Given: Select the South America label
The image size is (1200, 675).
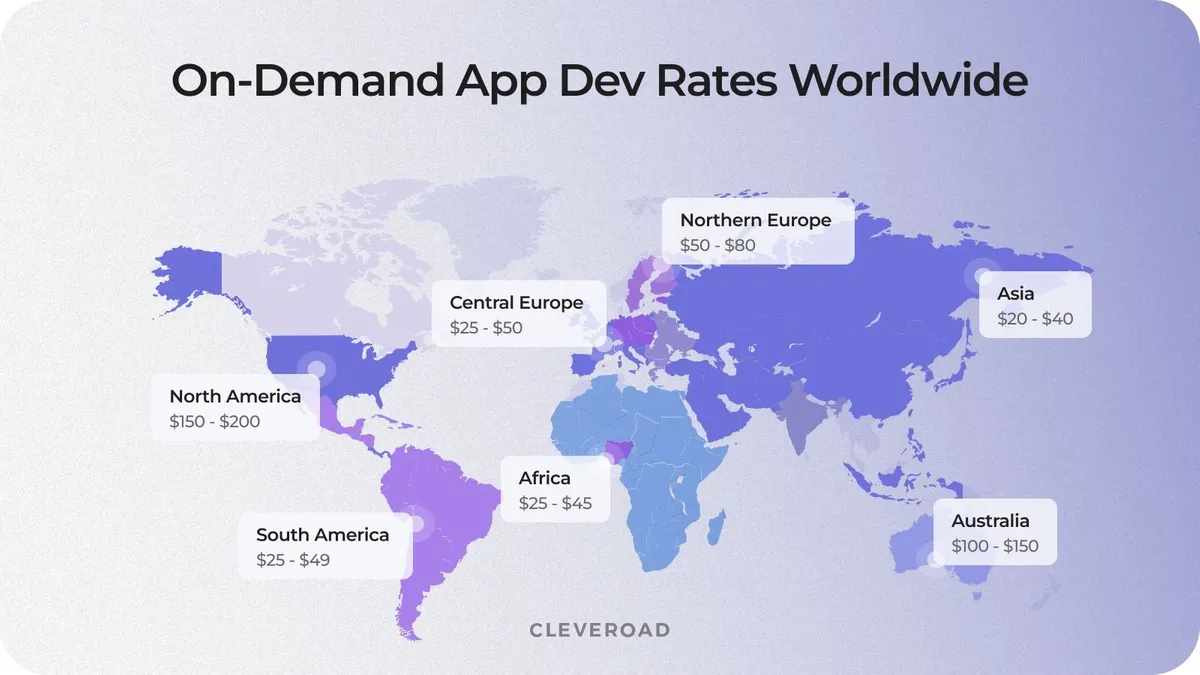Looking at the screenshot, I should [x=322, y=534].
